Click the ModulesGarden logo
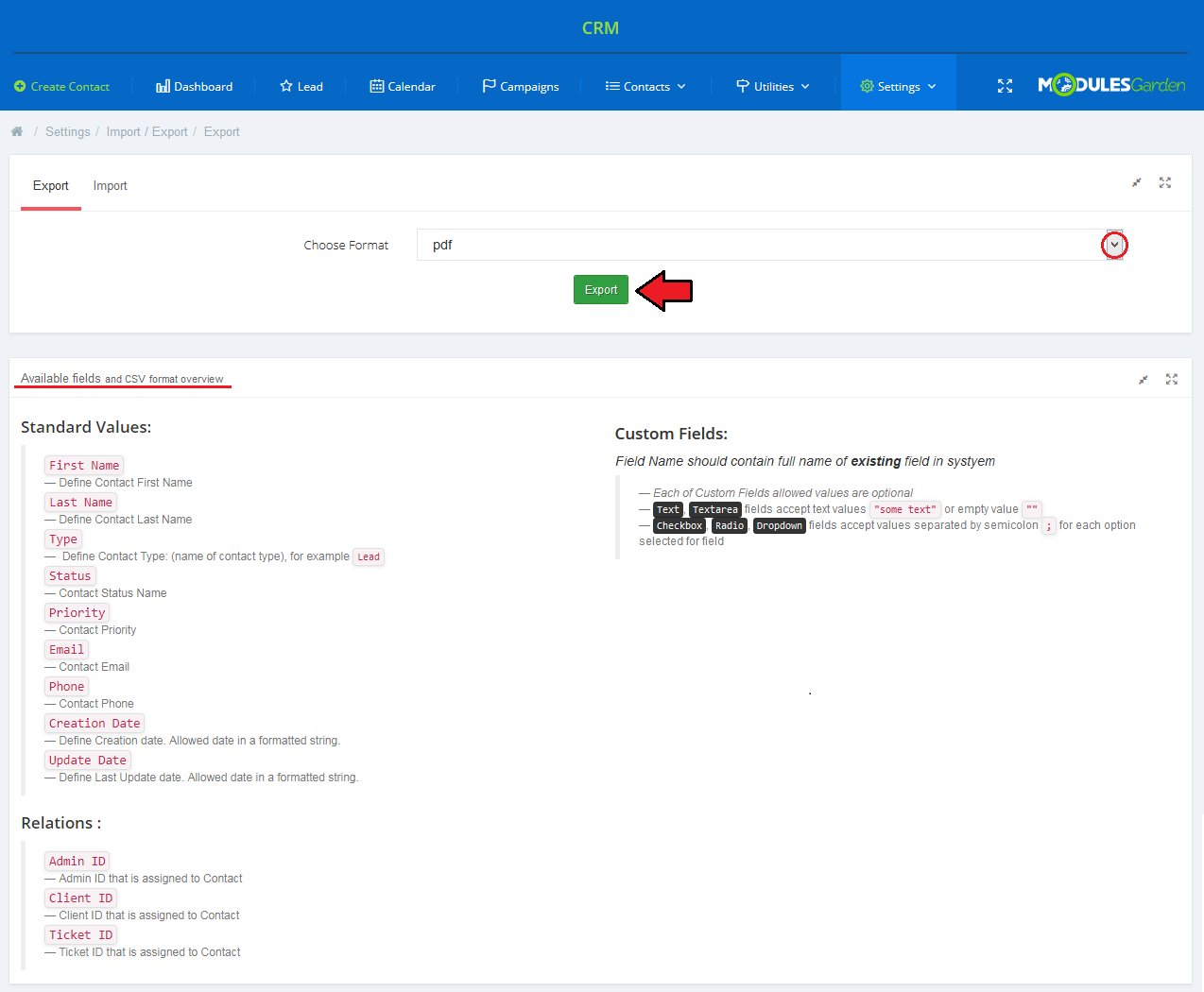The image size is (1204, 992). [x=1111, y=85]
